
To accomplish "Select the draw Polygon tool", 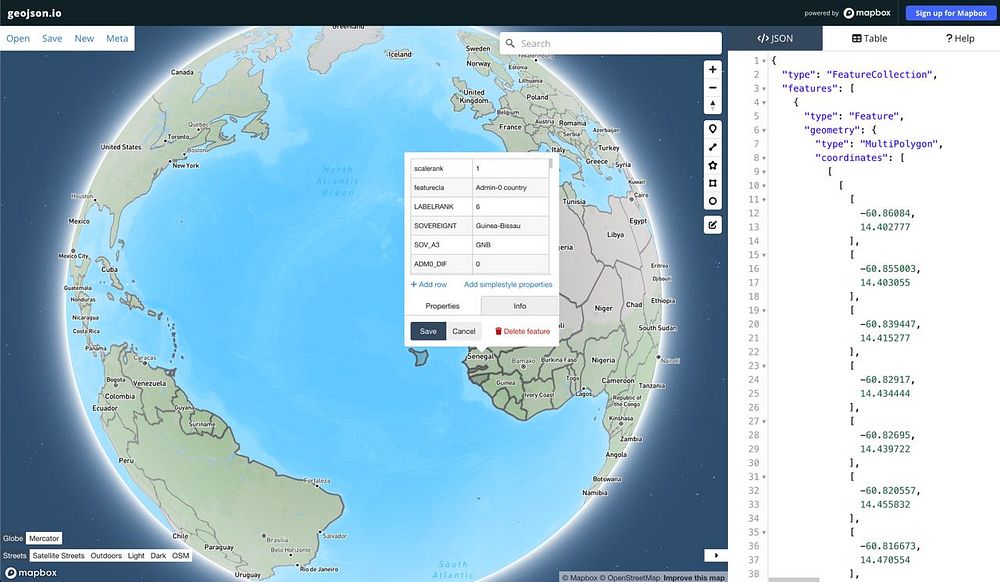I will coord(712,165).
